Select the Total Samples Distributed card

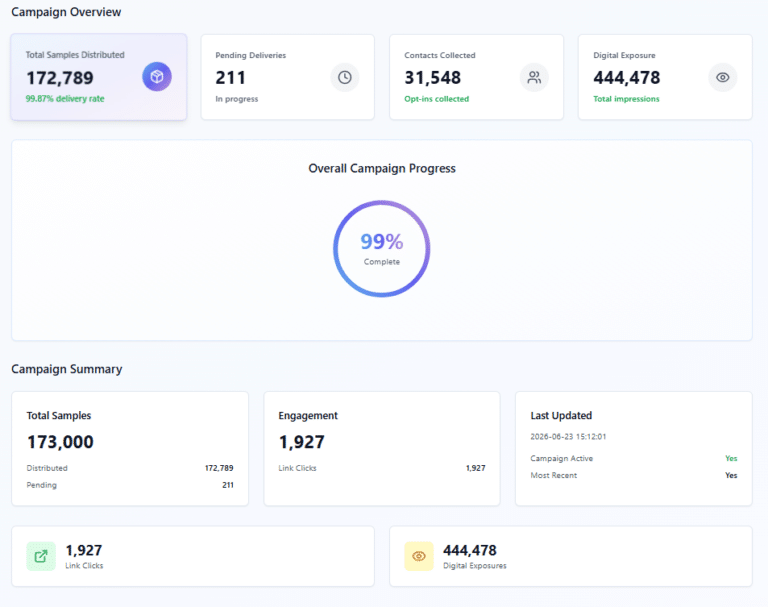click(99, 77)
